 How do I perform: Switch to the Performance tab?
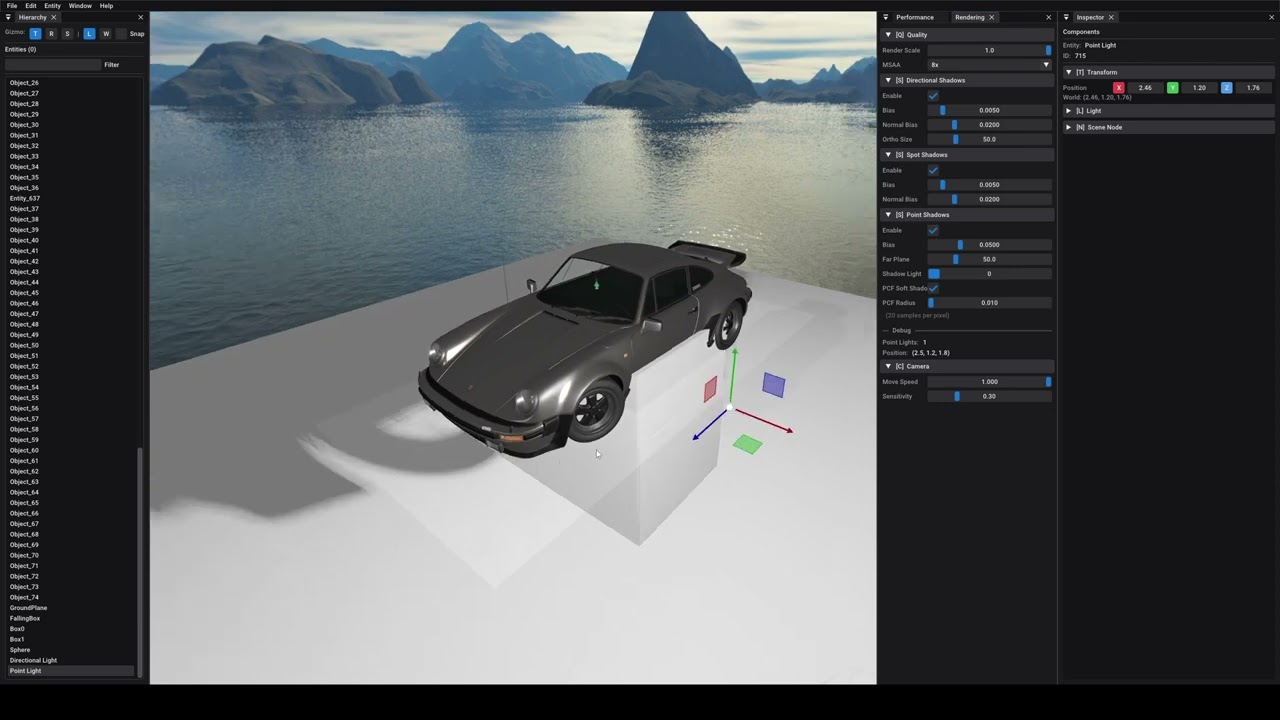pyautogui.click(x=914, y=17)
